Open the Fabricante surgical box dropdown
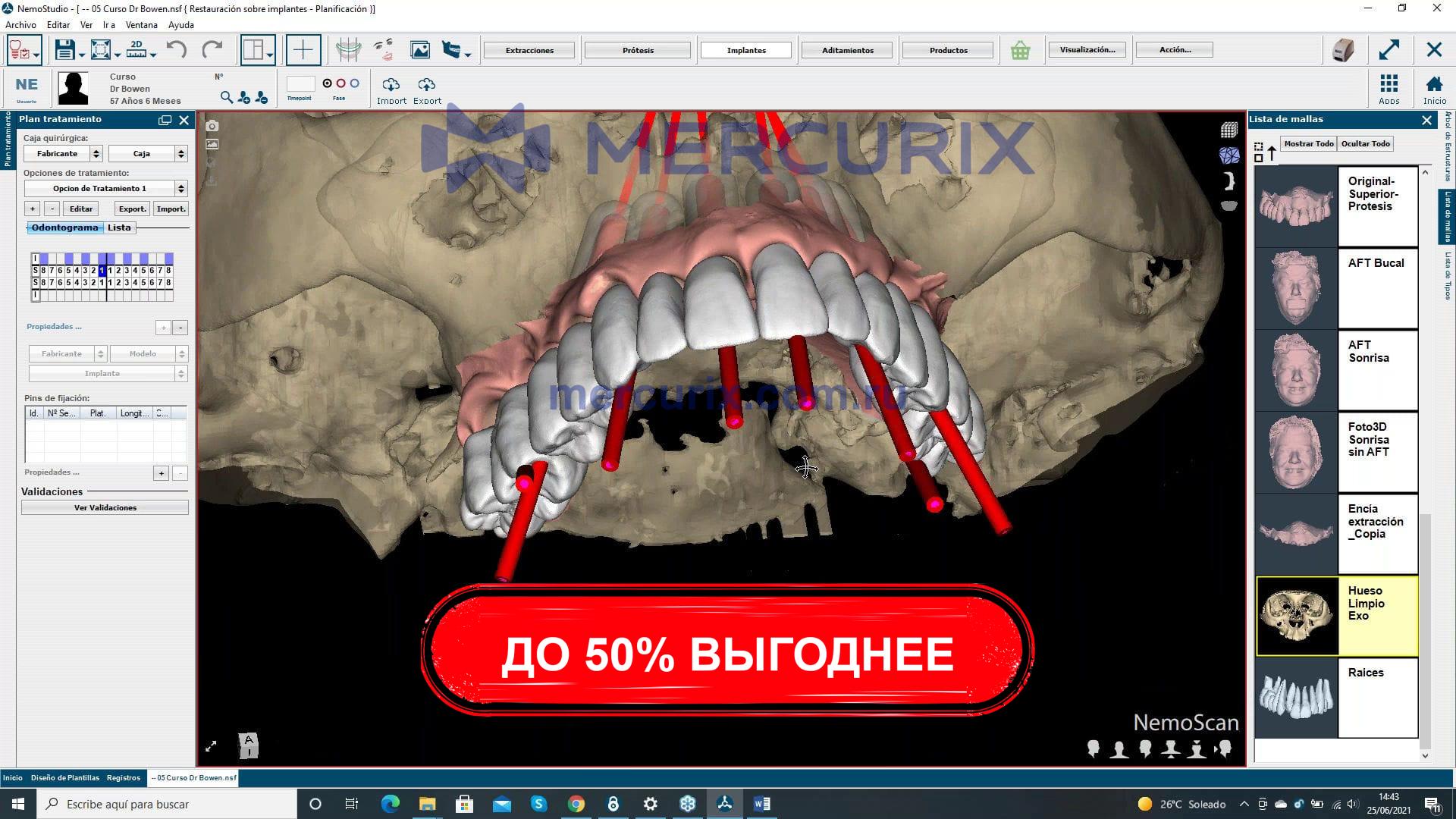 [x=63, y=154]
